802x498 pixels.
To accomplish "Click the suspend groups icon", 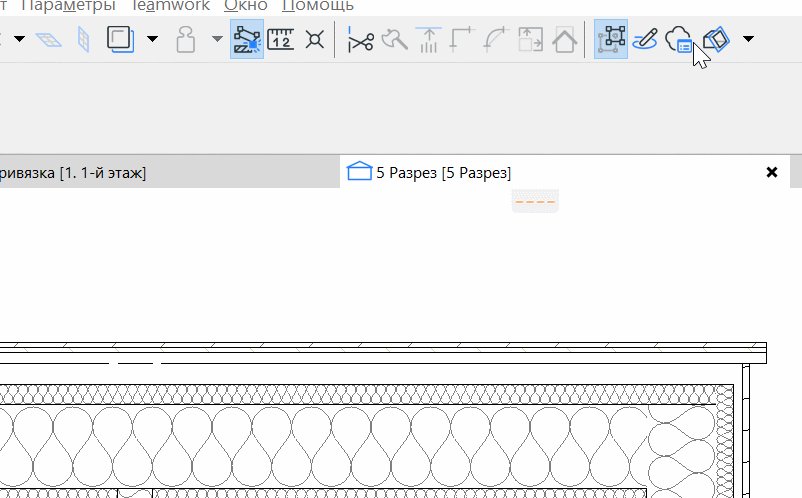I will 186,39.
